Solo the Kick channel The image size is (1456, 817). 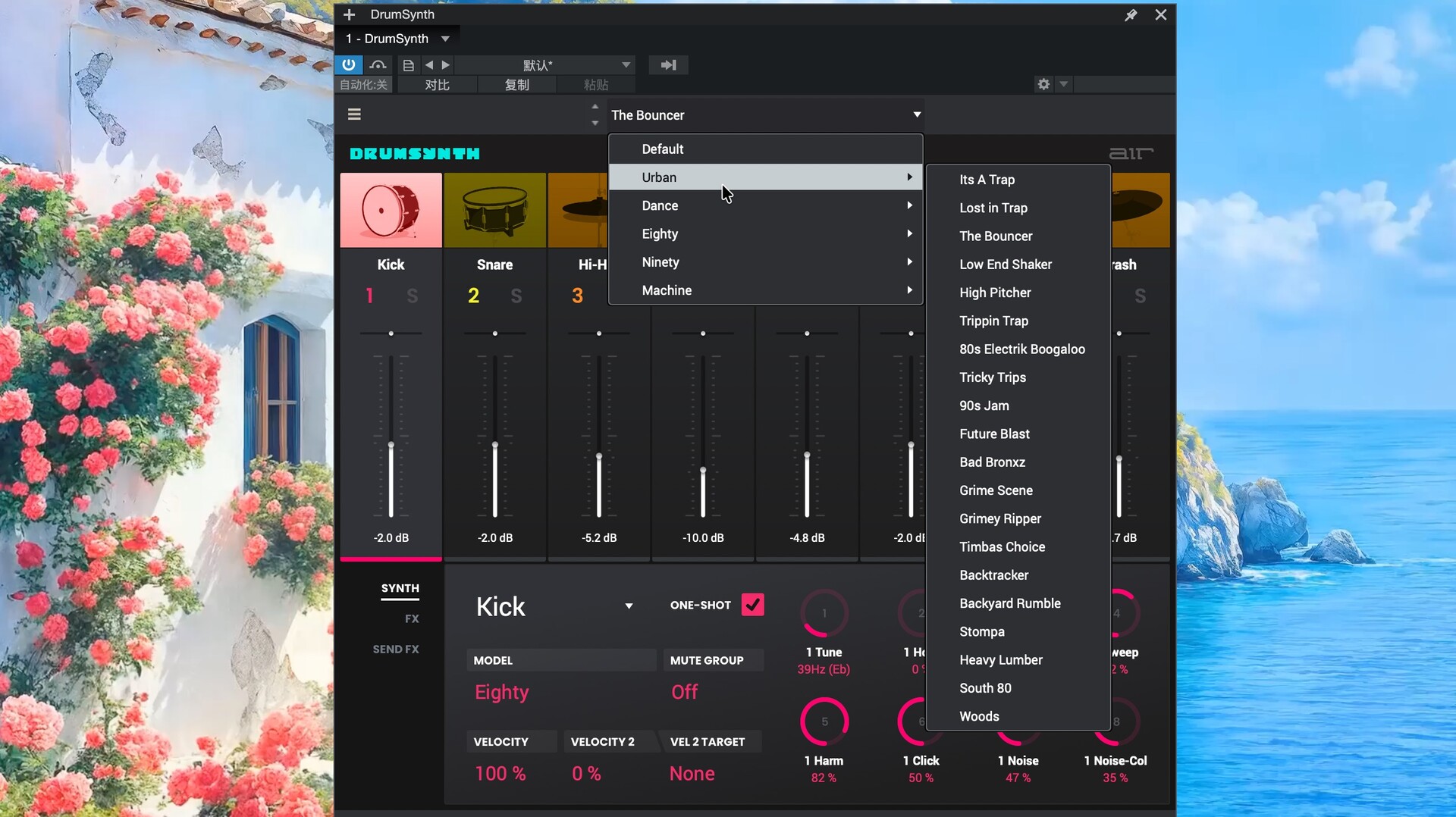(412, 296)
